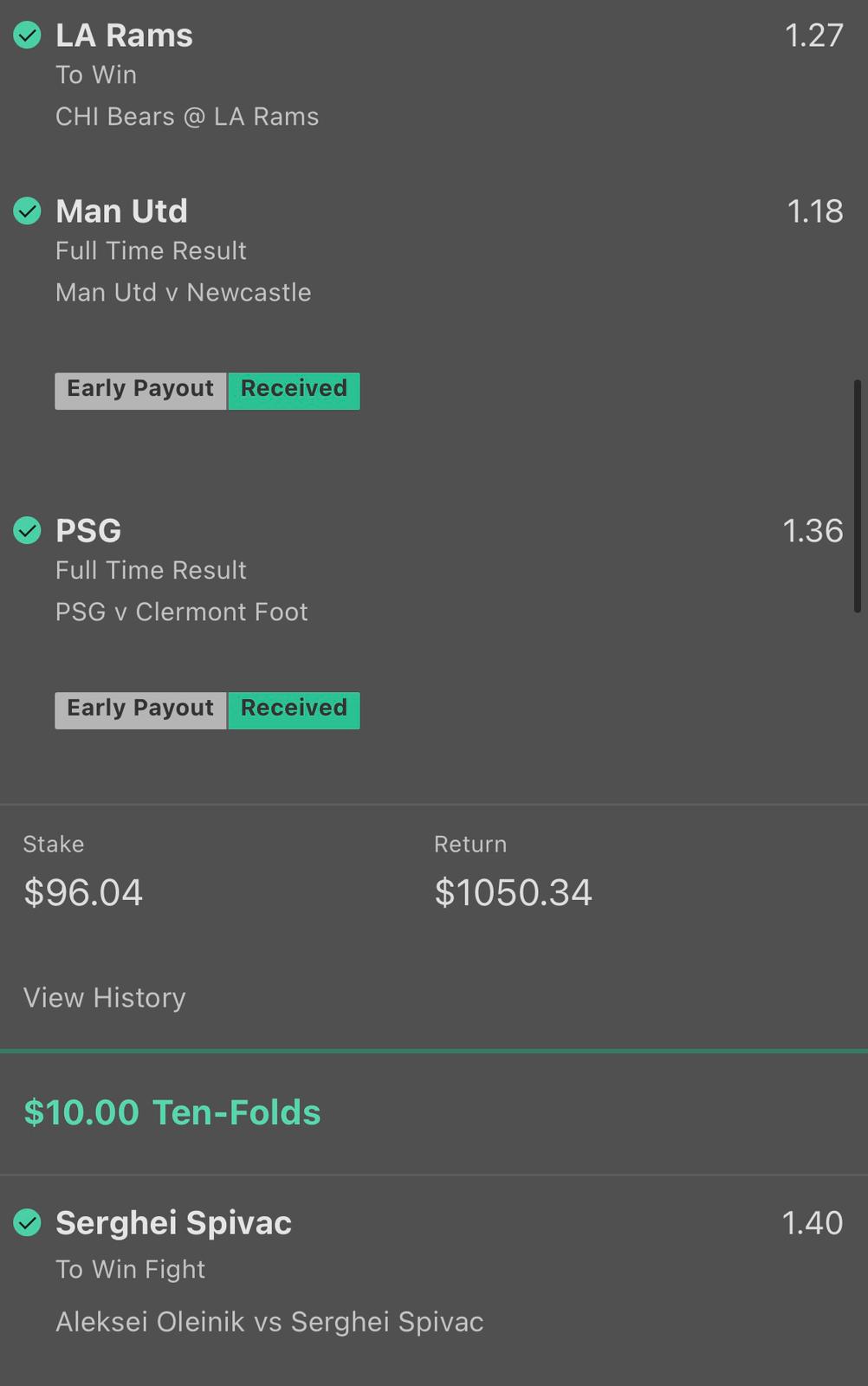Click the $1050.34 return amount
Screen dimensions: 868x1386
pyautogui.click(x=513, y=893)
